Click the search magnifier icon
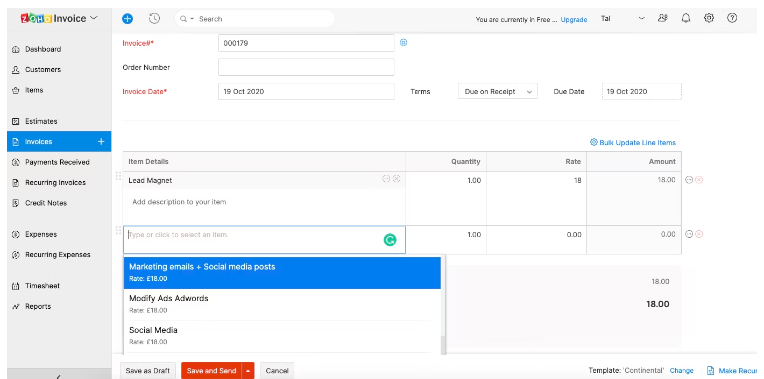The height and width of the screenshot is (379, 764). pos(183,19)
